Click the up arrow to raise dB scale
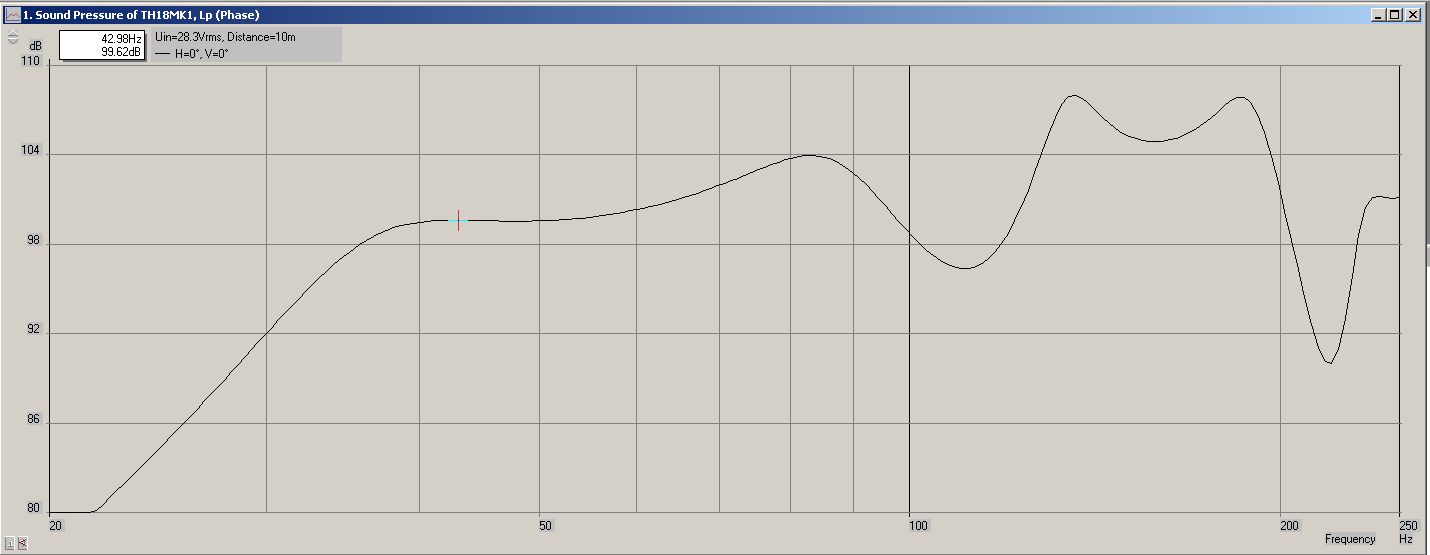The width and height of the screenshot is (1430, 555). tap(12, 33)
